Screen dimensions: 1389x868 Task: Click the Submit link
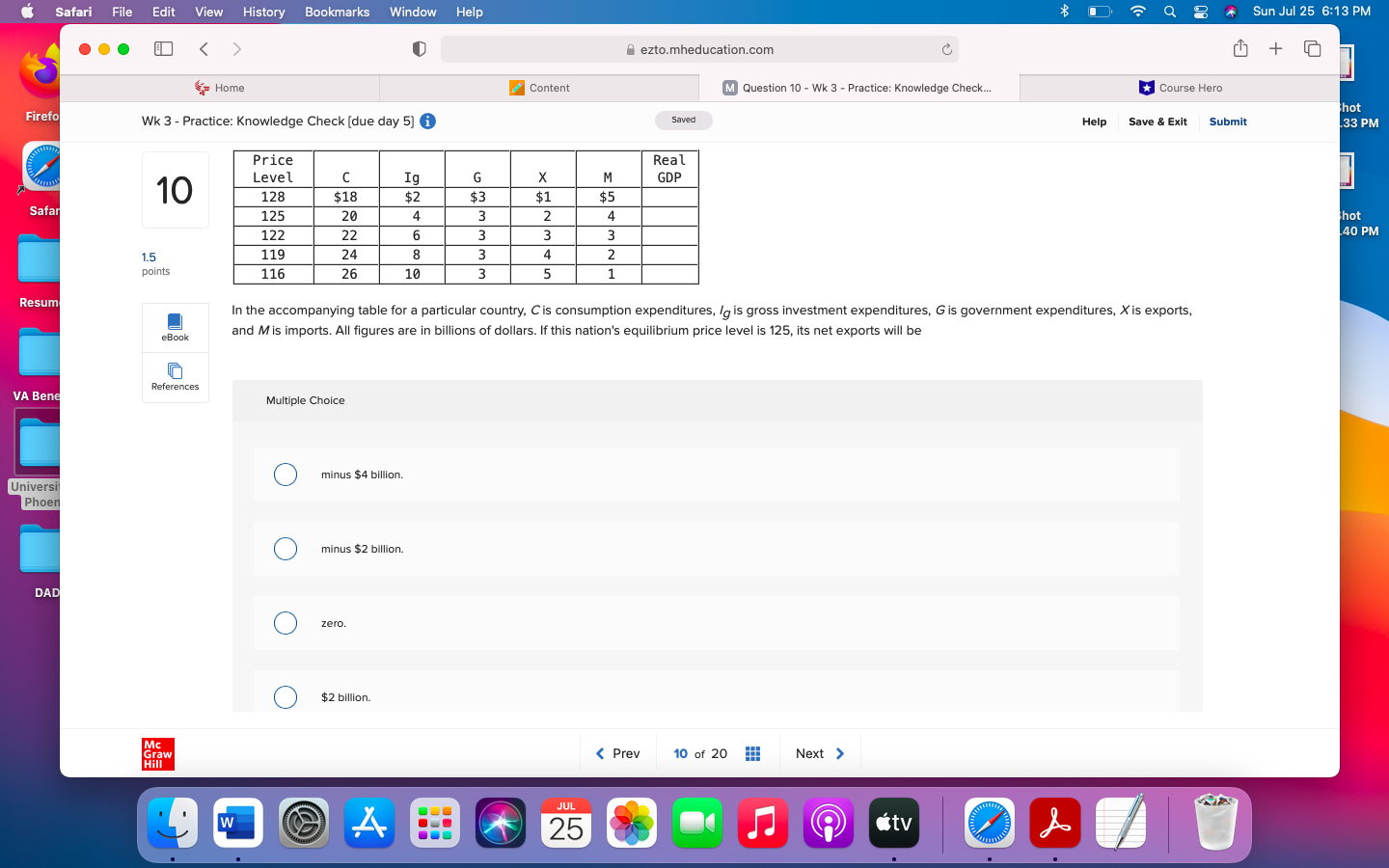(1227, 122)
